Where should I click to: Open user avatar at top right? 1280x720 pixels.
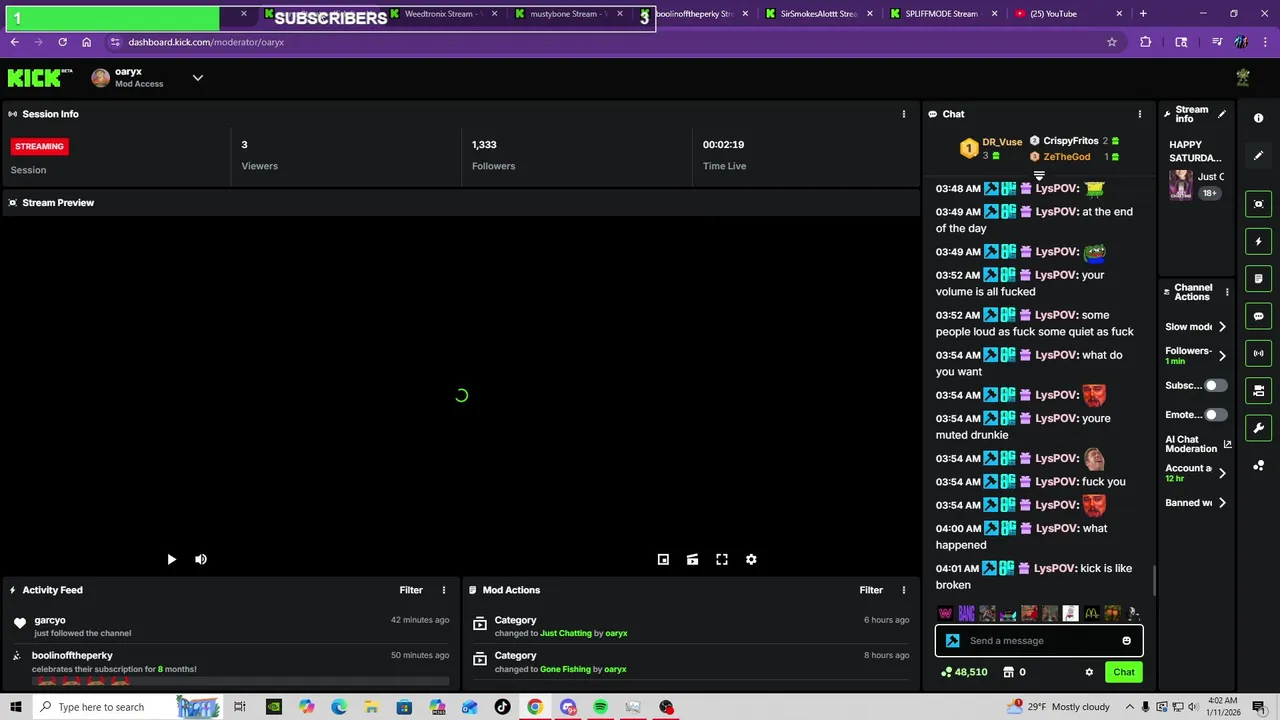[x=1243, y=78]
